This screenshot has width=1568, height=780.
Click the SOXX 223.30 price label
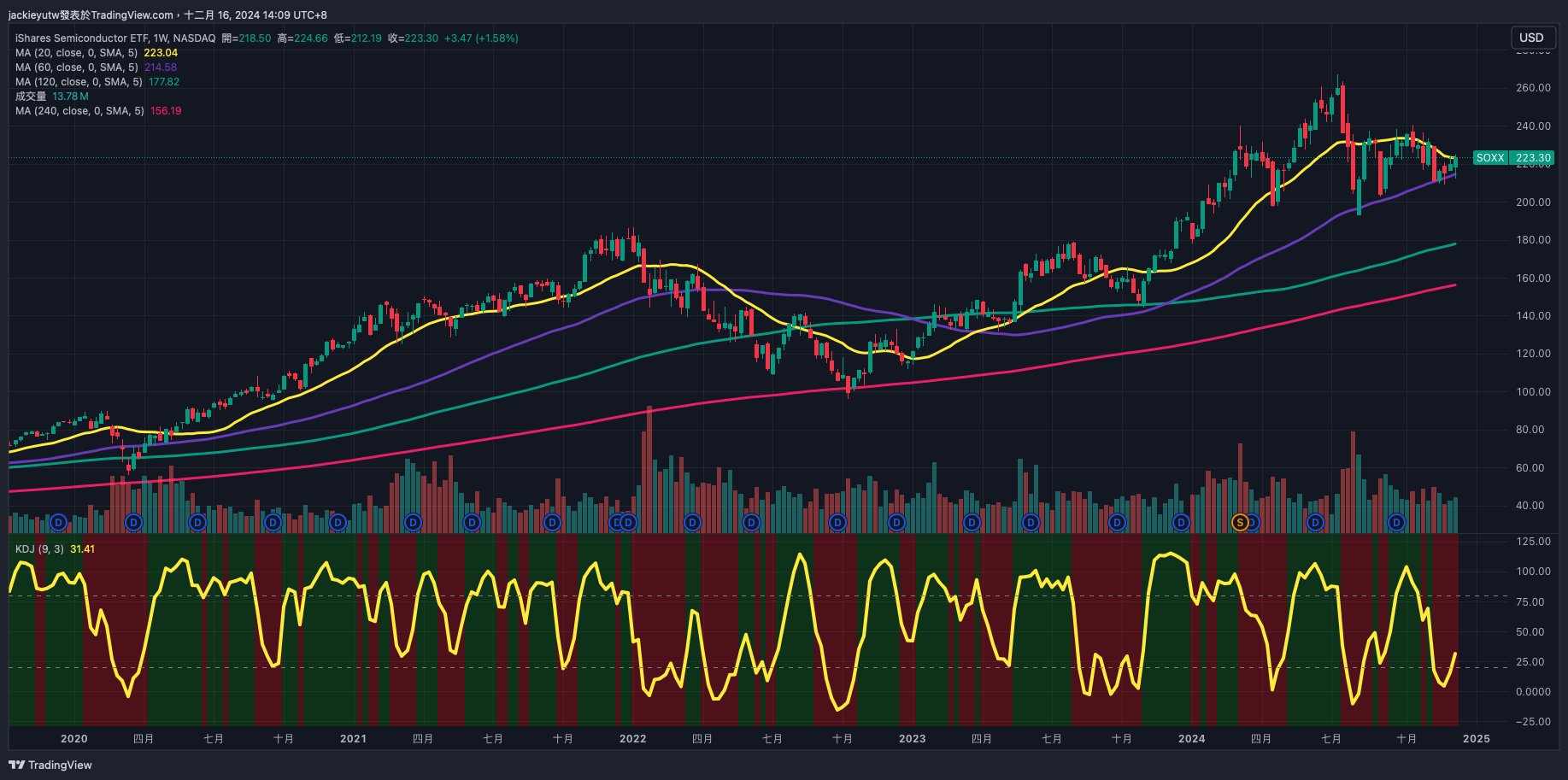coord(1512,158)
